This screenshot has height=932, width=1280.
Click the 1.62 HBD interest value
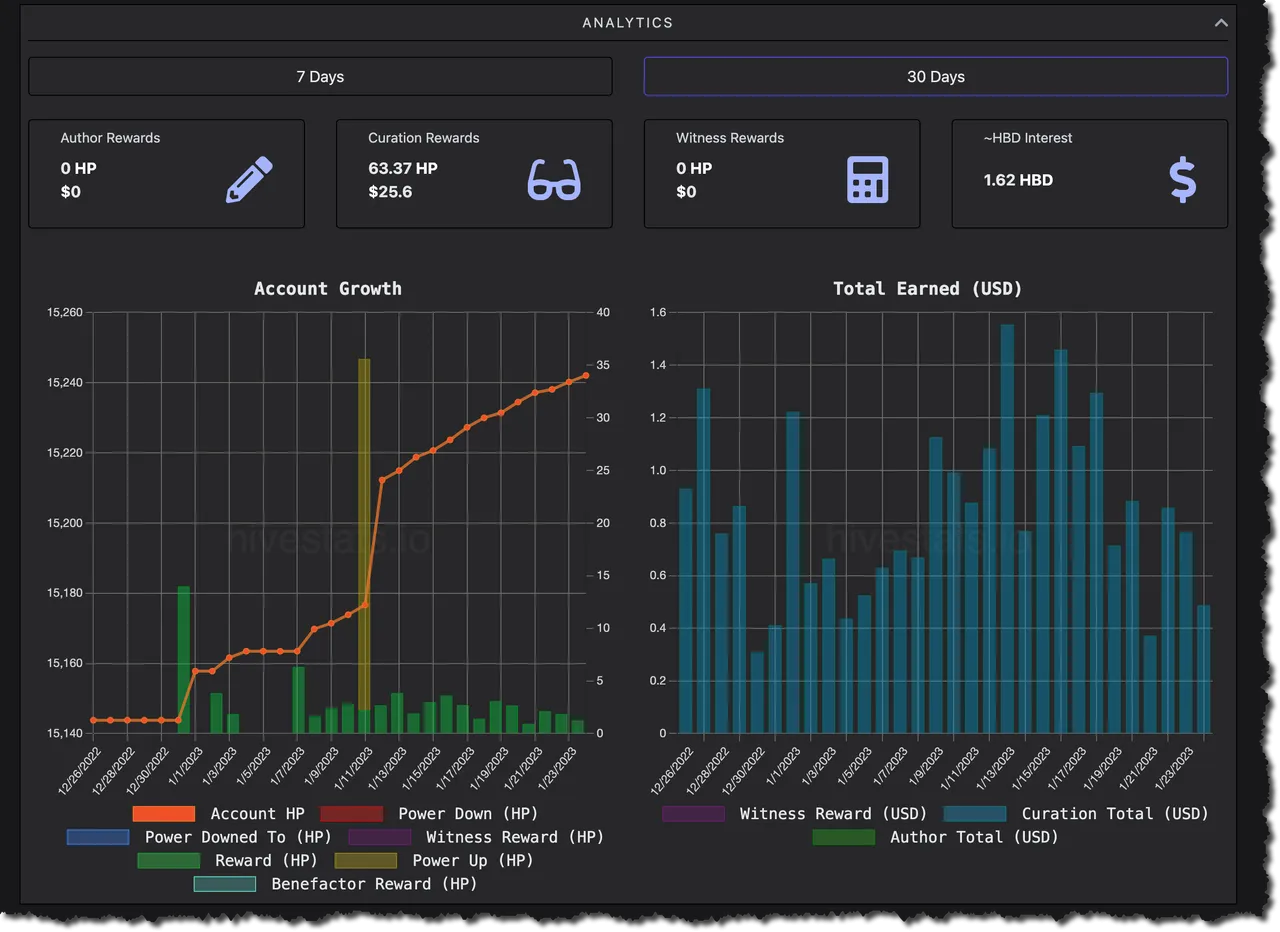tap(1018, 180)
